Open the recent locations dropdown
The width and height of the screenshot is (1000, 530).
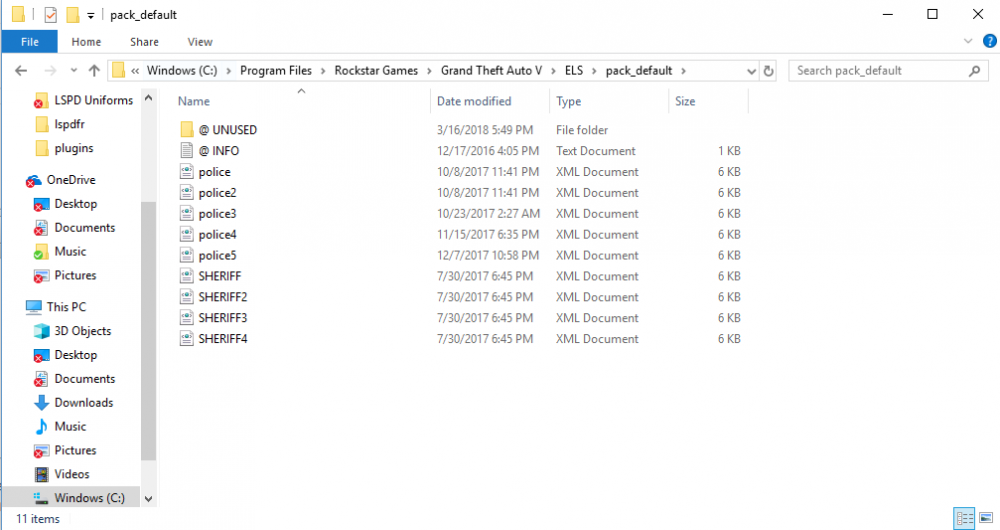73,71
